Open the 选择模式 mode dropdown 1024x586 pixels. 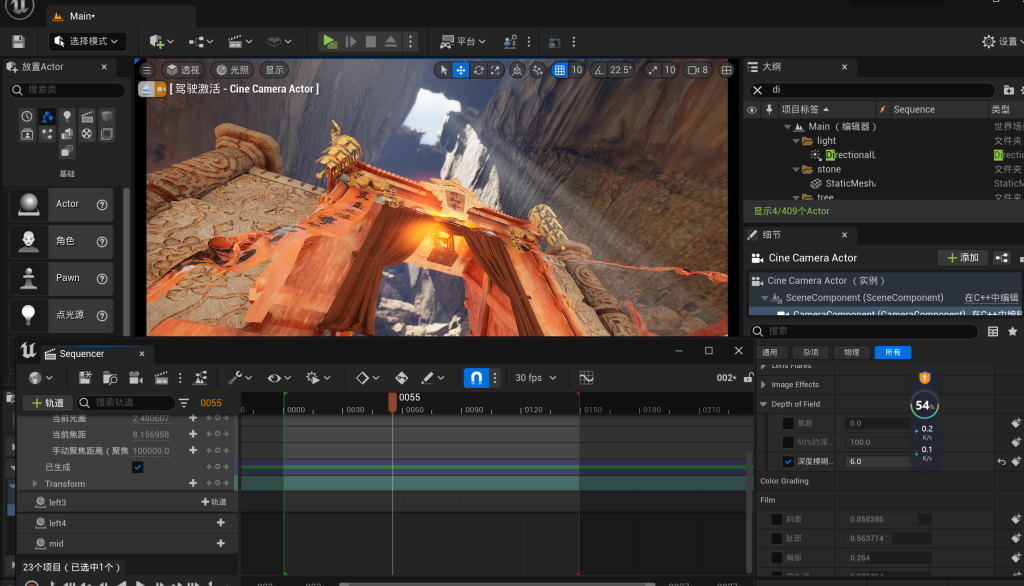(88, 41)
